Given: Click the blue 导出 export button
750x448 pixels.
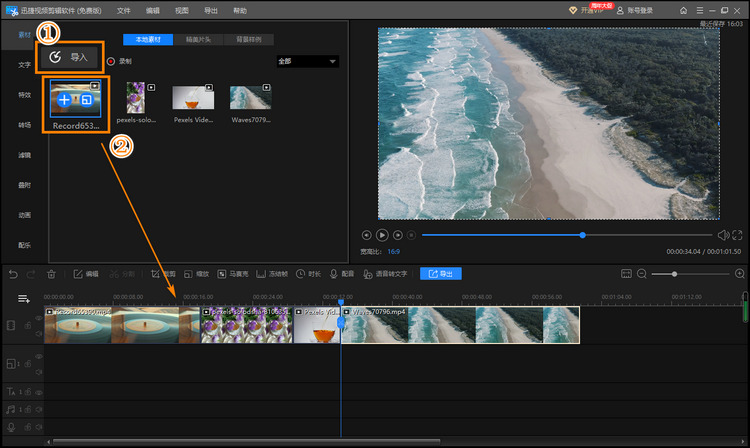Looking at the screenshot, I should point(441,273).
